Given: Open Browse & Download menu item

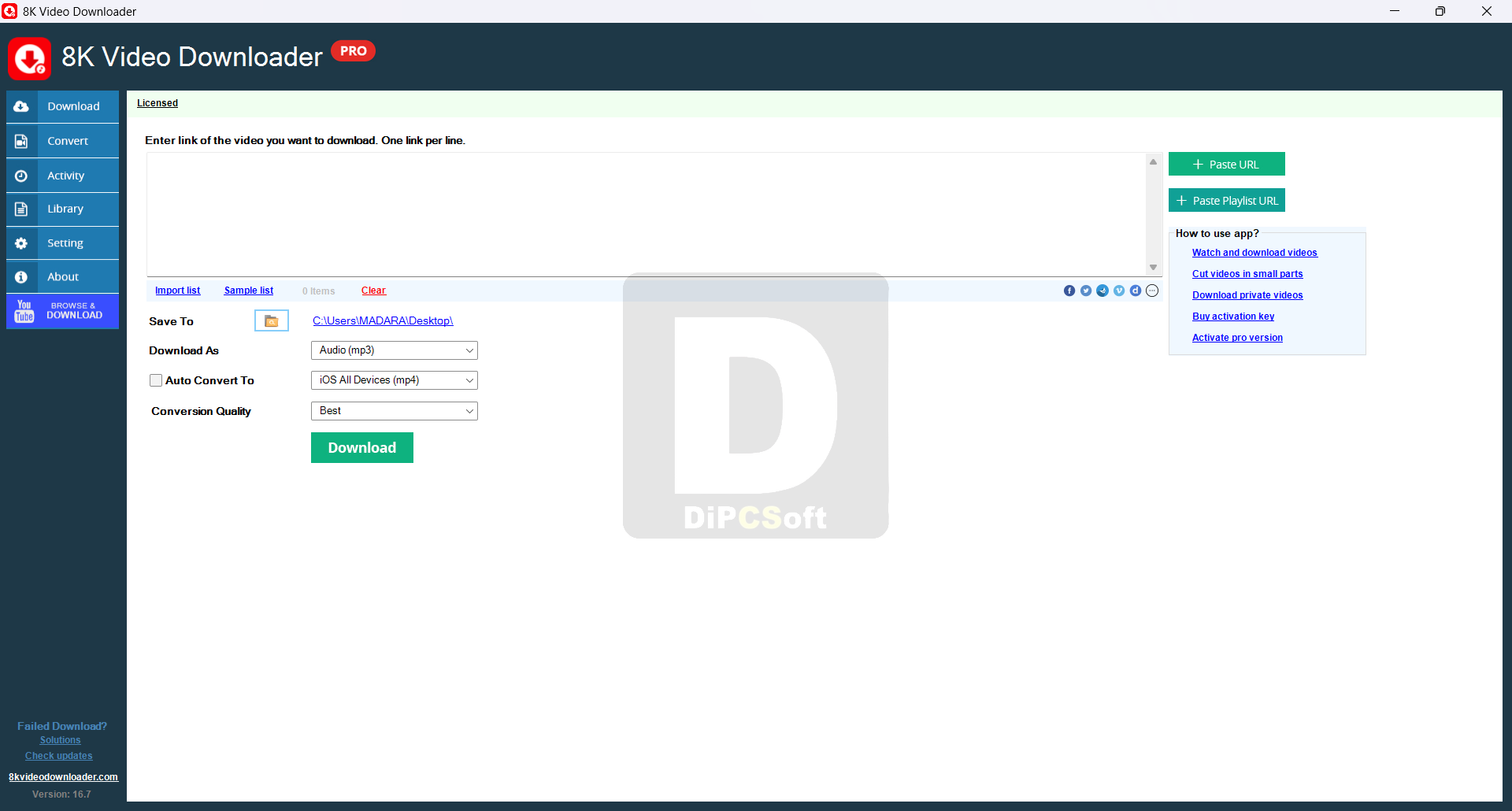Looking at the screenshot, I should 63,311.
